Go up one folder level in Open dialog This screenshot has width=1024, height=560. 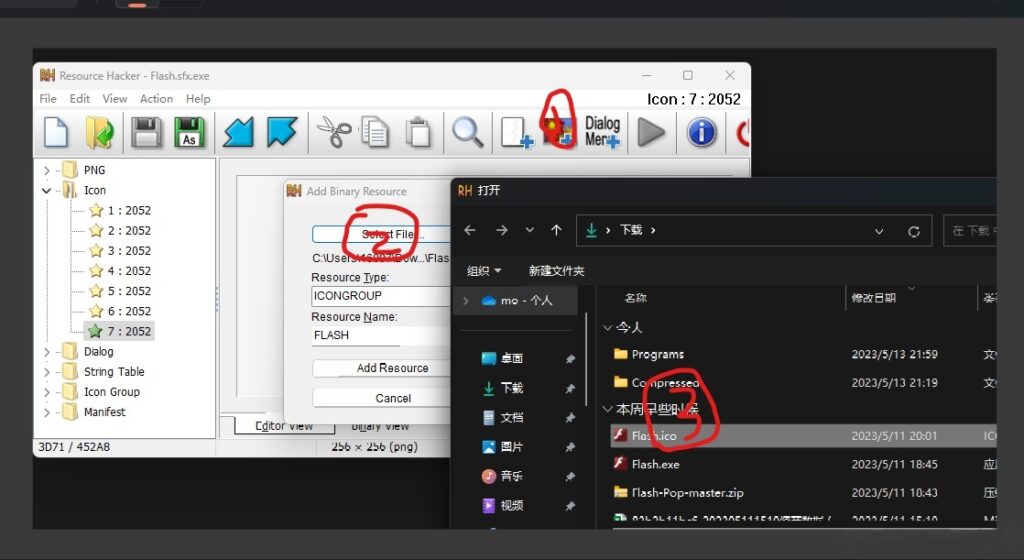[556, 230]
